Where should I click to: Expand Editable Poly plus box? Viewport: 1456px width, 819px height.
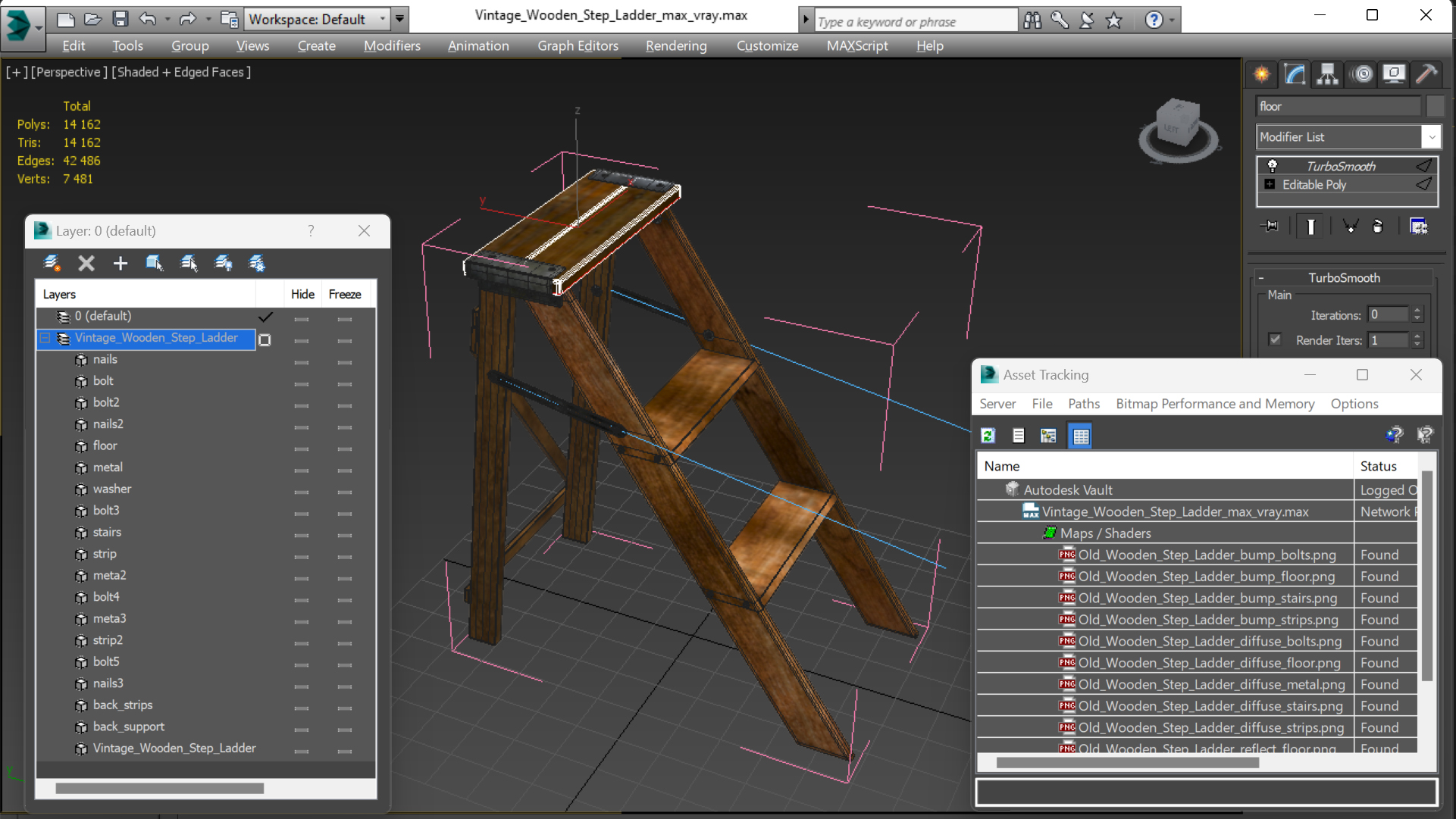[1270, 184]
